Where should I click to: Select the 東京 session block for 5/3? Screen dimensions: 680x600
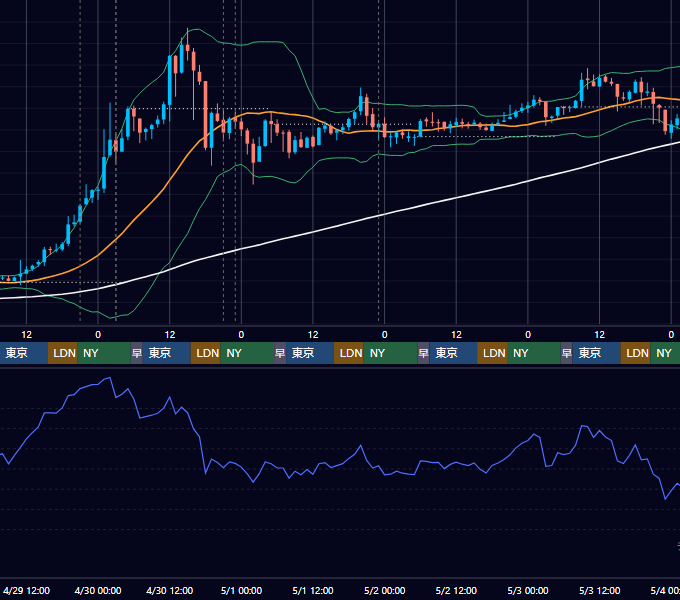coord(596,353)
